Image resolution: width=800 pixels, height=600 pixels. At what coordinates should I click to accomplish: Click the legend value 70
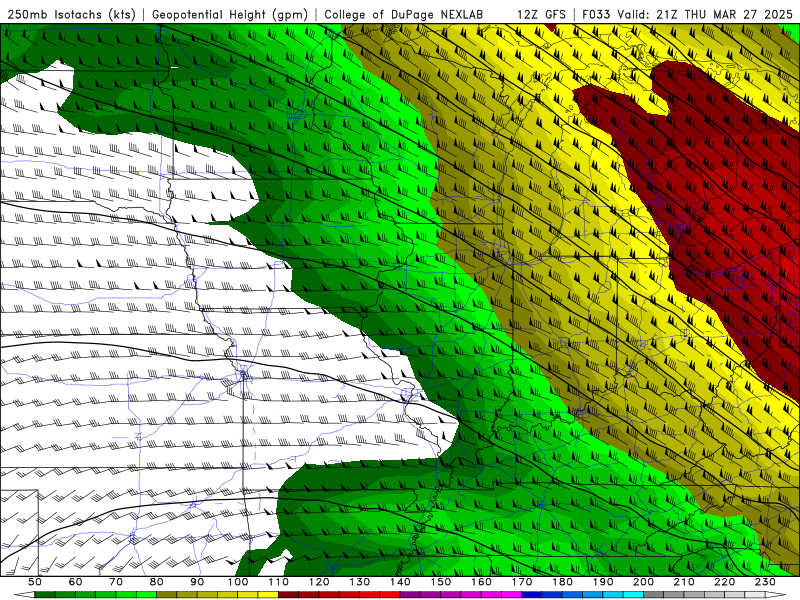[116, 582]
